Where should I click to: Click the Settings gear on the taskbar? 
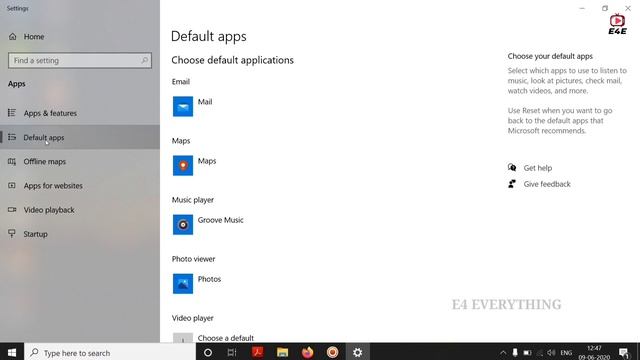pos(358,352)
